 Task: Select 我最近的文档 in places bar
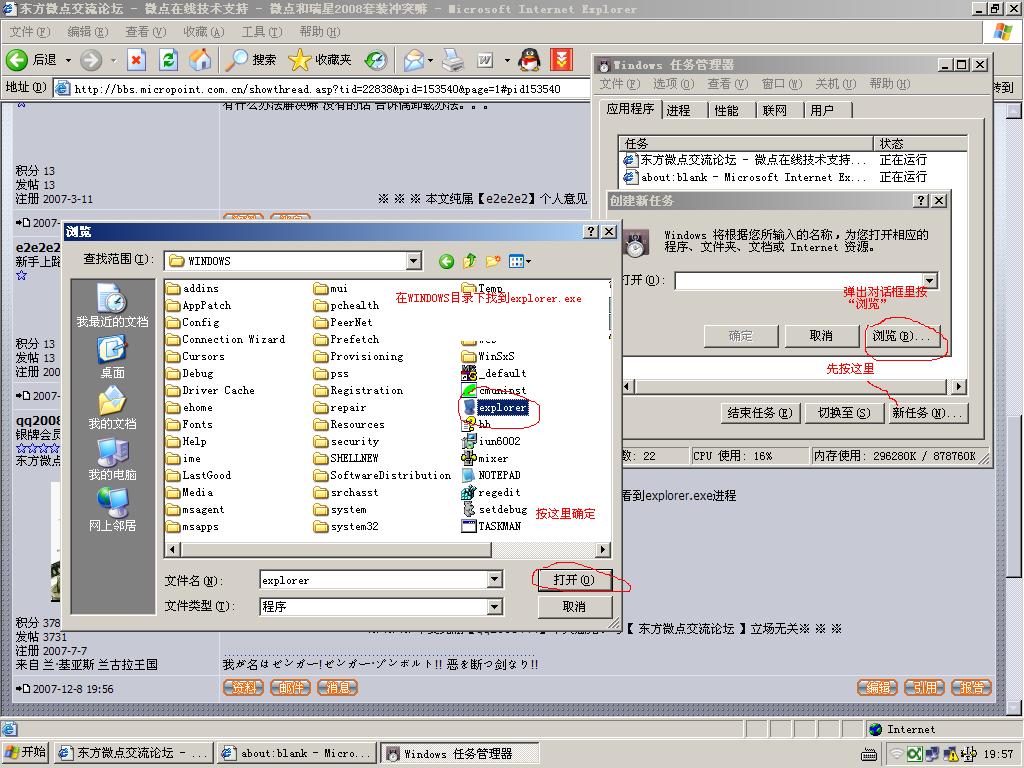pyautogui.click(x=112, y=305)
